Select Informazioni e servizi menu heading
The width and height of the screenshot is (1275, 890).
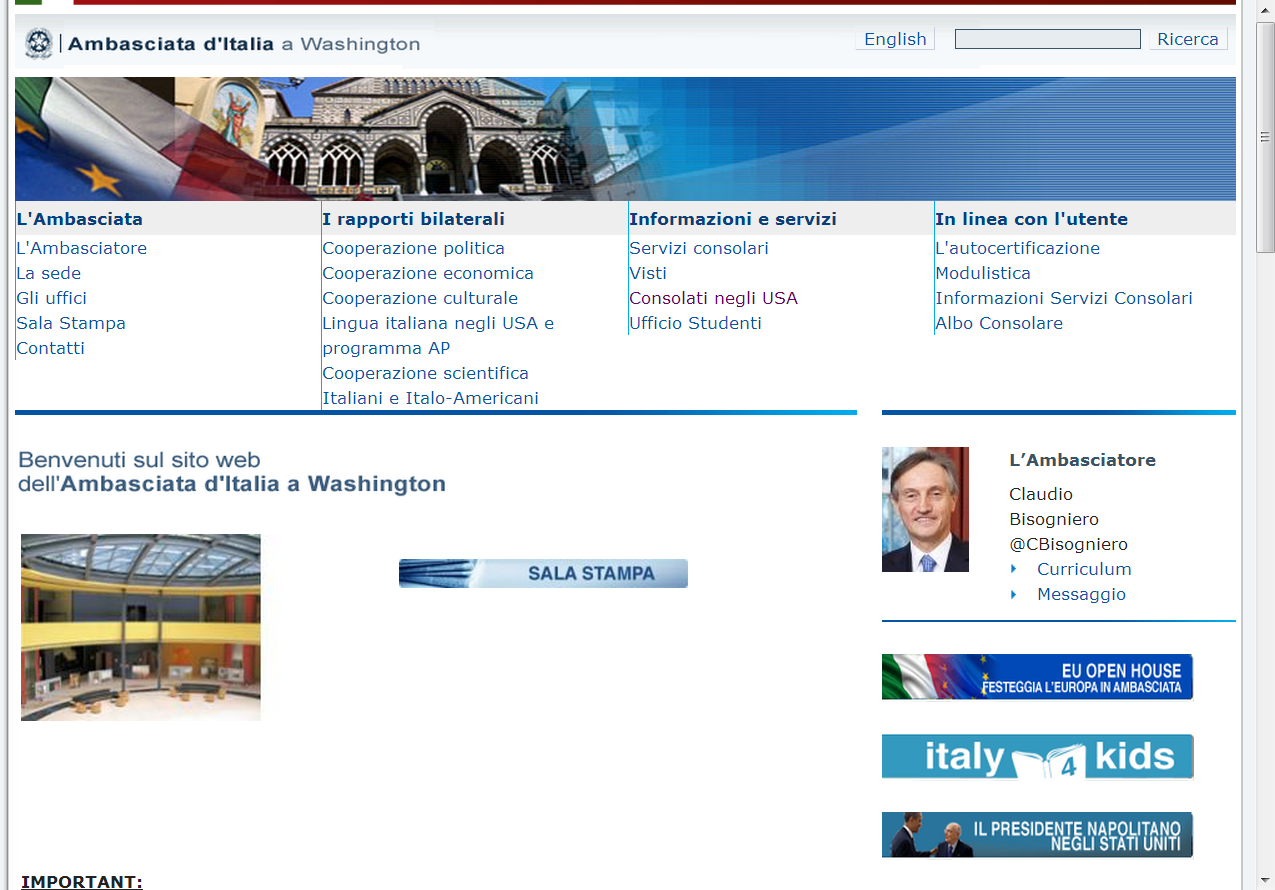tap(732, 219)
